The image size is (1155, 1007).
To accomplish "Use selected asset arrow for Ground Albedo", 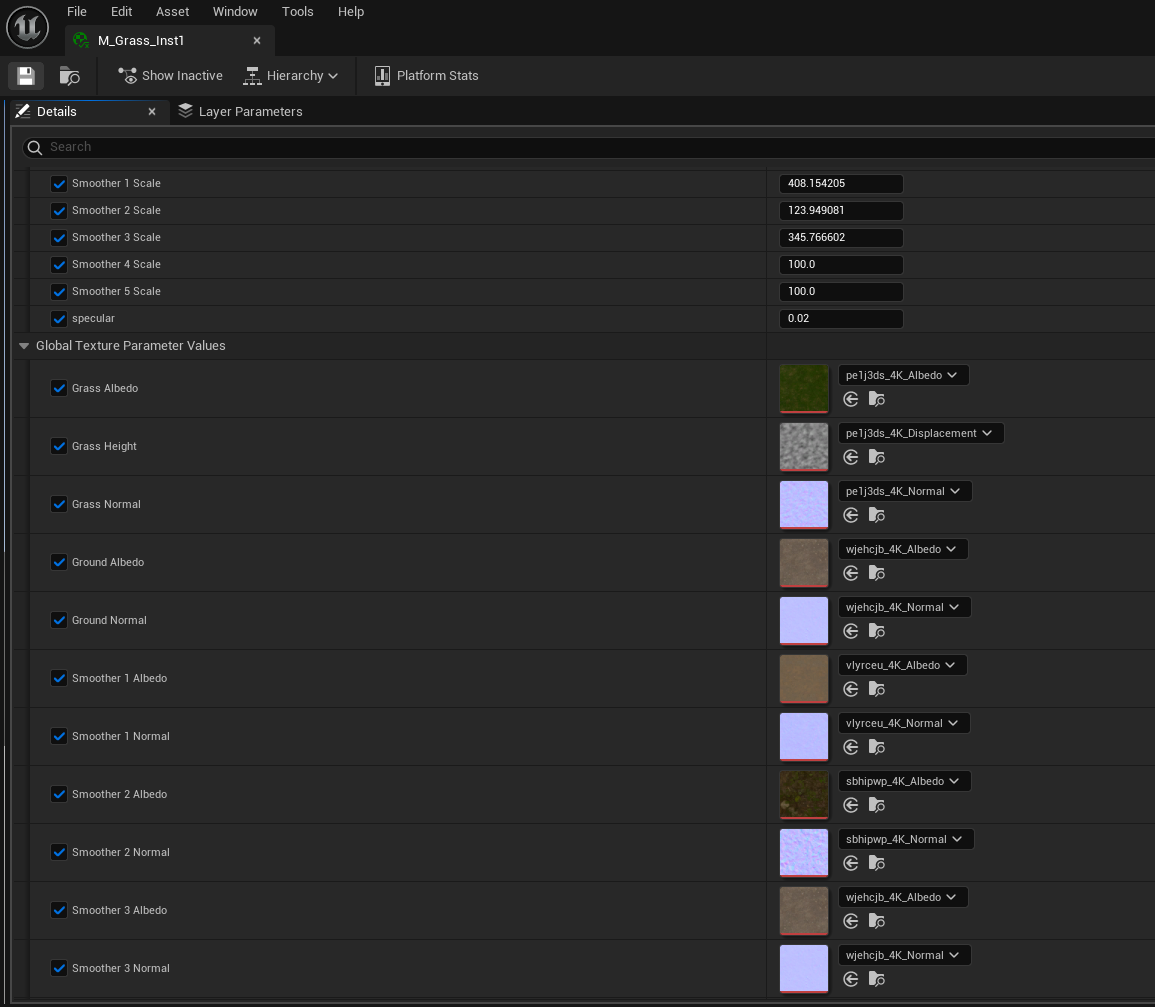I will tap(851, 573).
